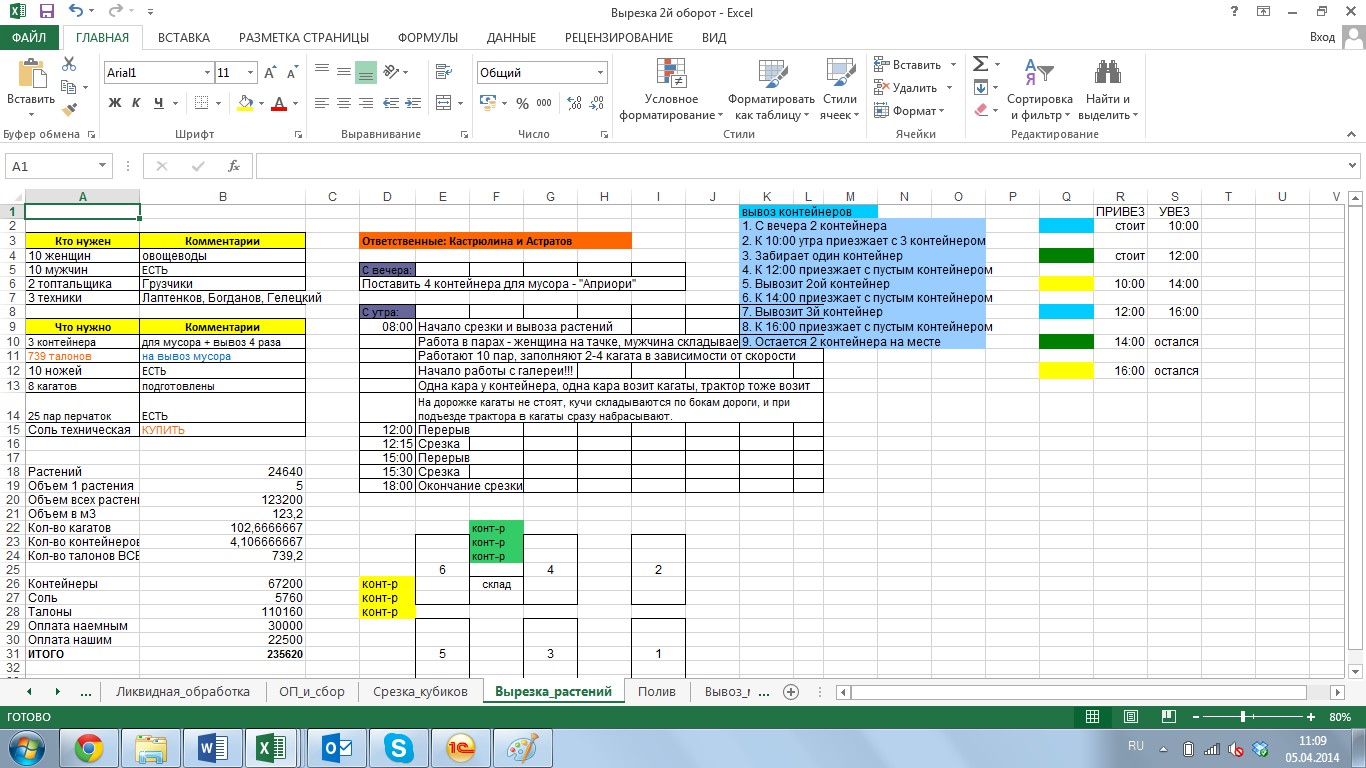Align text to middle of cell

click(343, 72)
